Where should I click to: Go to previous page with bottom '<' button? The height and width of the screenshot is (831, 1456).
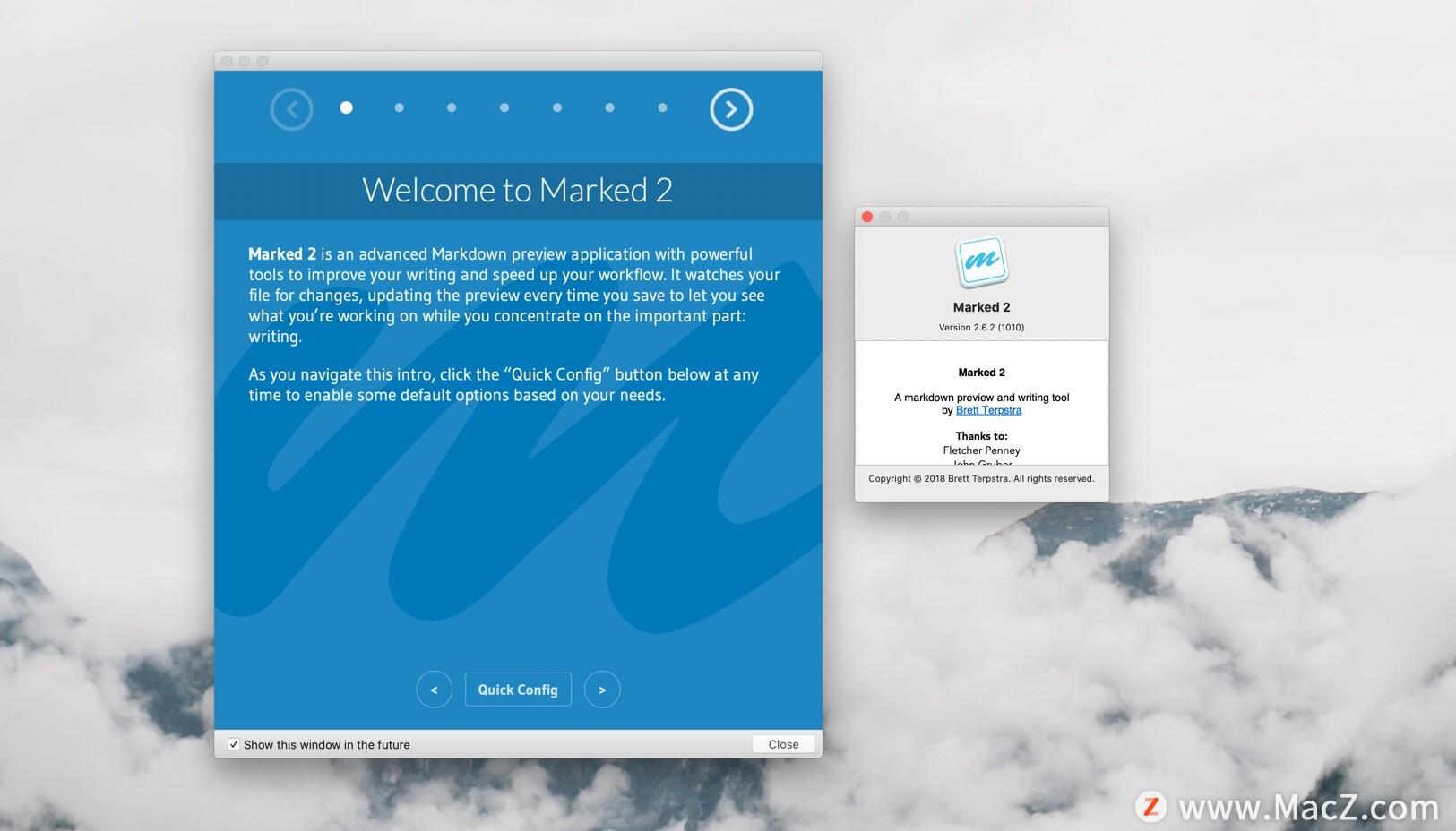[434, 690]
